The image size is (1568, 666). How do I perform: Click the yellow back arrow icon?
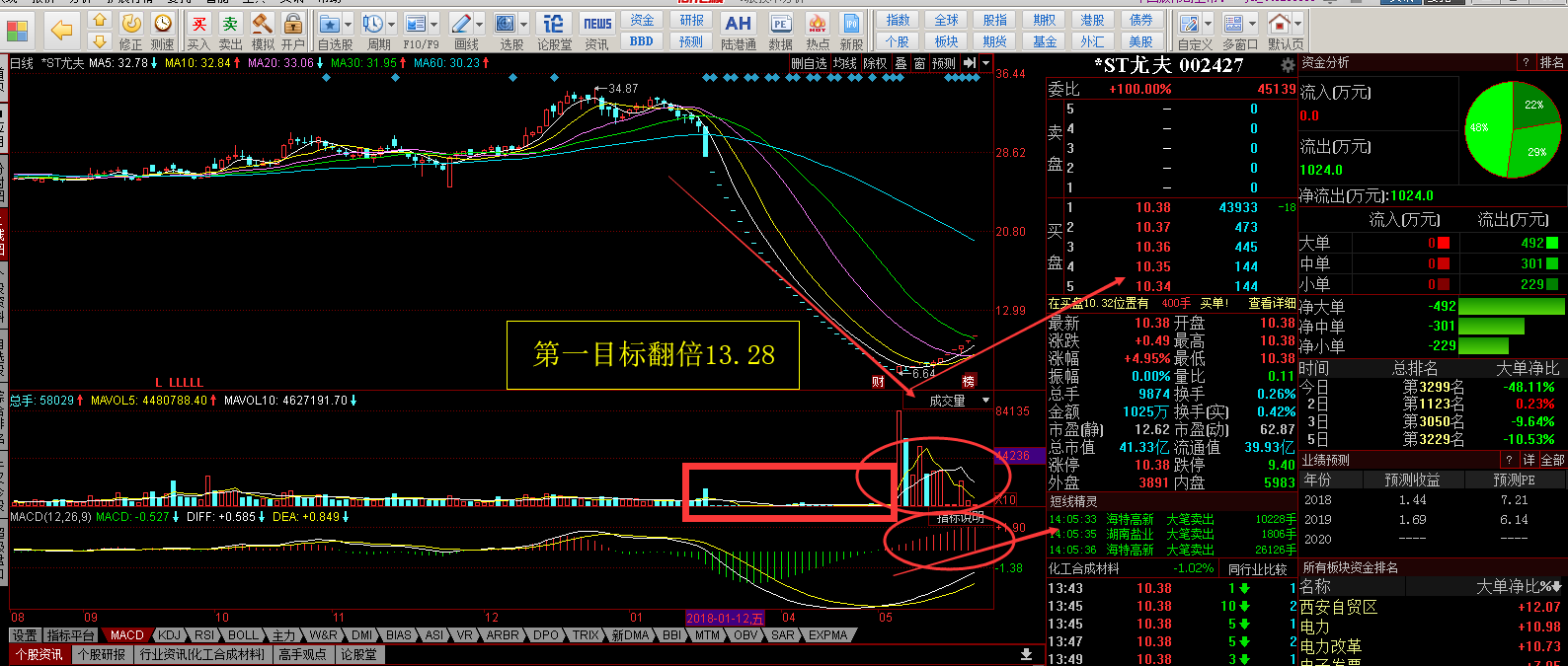point(61,31)
